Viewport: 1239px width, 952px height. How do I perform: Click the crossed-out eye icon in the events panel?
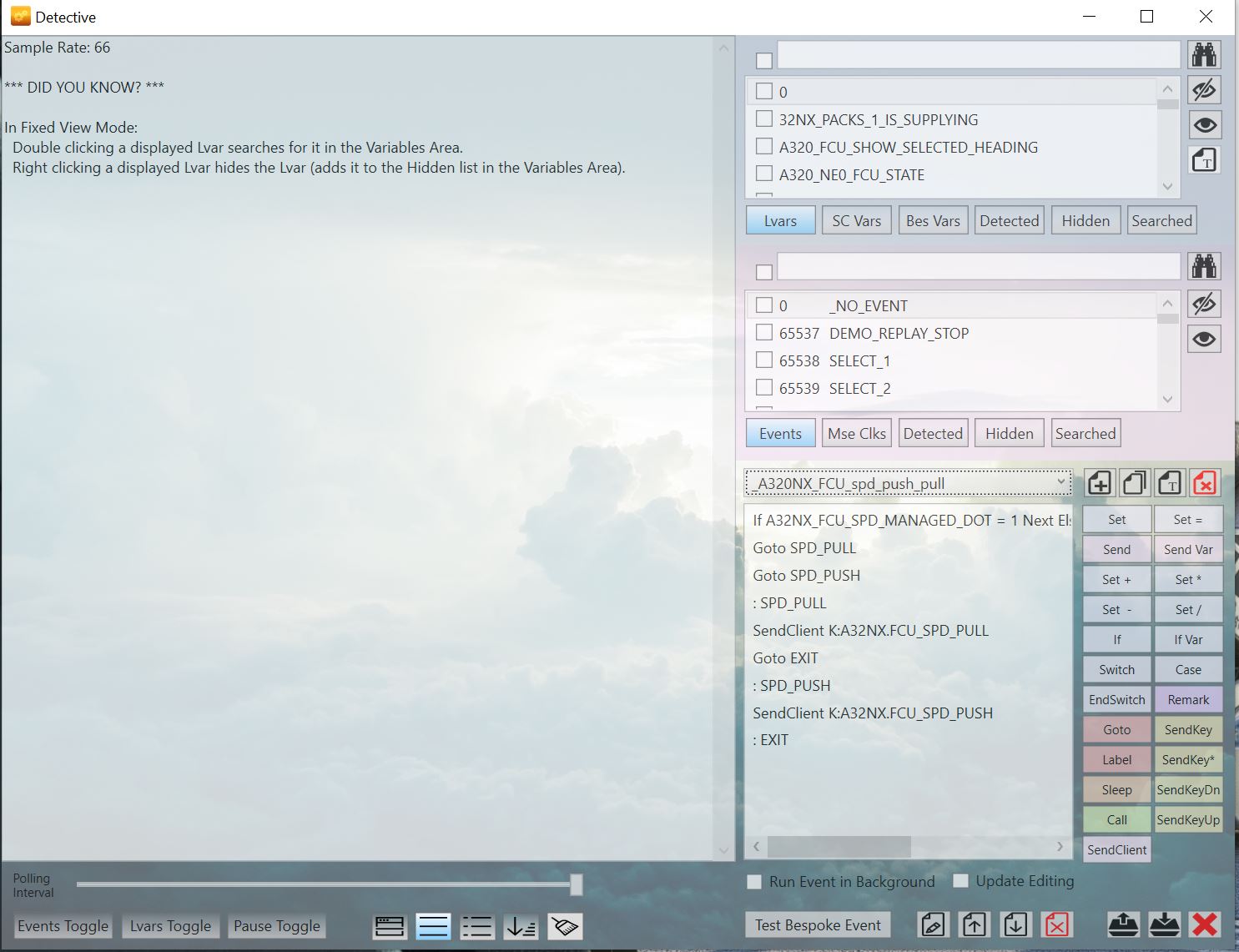click(x=1203, y=304)
